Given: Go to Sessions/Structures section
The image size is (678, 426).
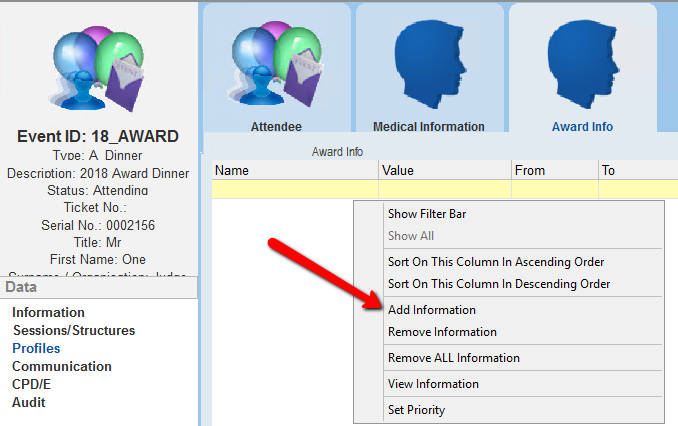Looking at the screenshot, I should tap(73, 331).
